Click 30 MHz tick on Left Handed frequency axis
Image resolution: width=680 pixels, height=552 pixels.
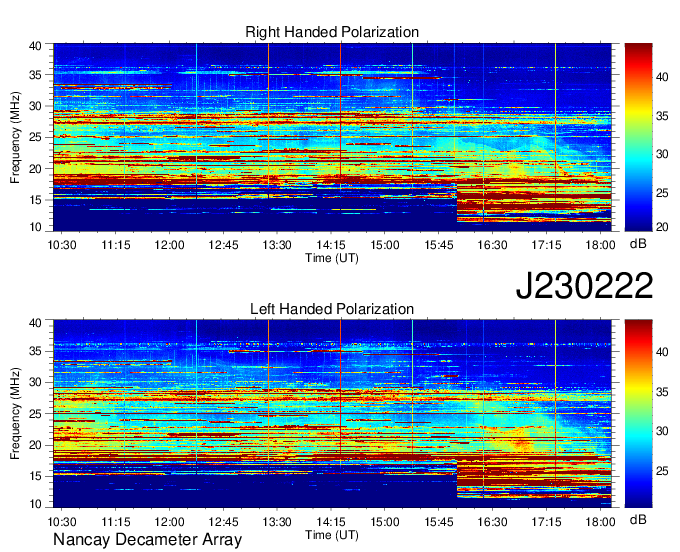point(35,382)
